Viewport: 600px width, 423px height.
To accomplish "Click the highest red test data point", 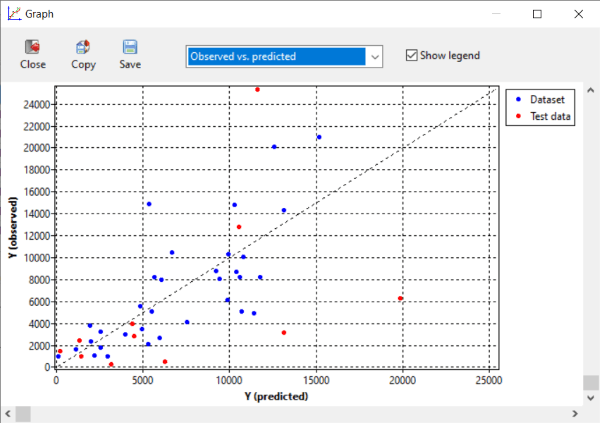I will point(257,90).
